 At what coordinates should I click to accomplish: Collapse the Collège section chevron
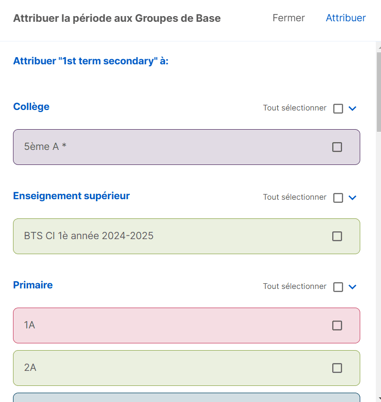click(x=352, y=108)
